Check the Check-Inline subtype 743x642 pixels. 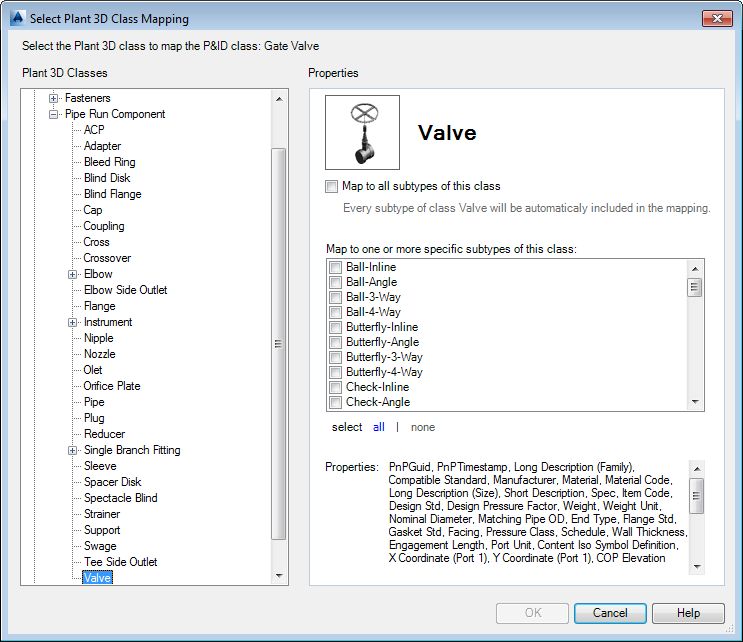pyautogui.click(x=335, y=387)
